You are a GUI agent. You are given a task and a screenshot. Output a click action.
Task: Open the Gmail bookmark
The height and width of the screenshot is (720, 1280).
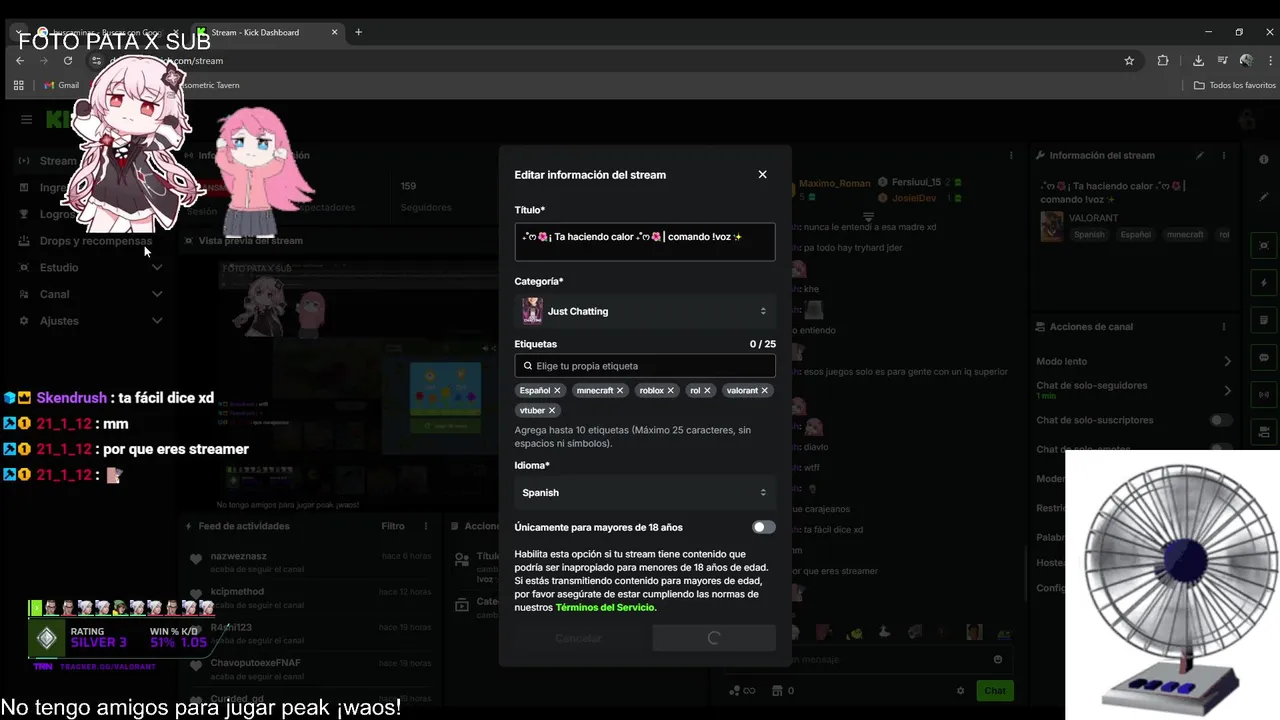(x=61, y=85)
